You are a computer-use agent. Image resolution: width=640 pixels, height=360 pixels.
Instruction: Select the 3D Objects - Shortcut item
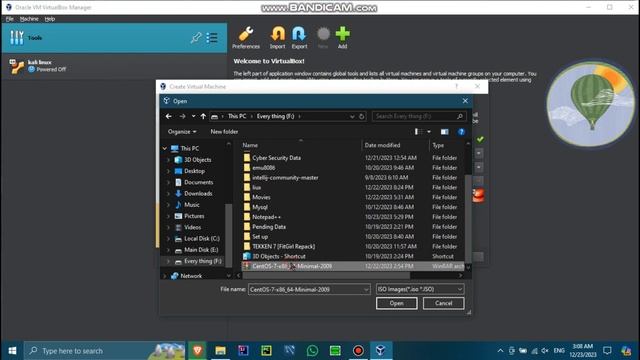[x=278, y=256]
